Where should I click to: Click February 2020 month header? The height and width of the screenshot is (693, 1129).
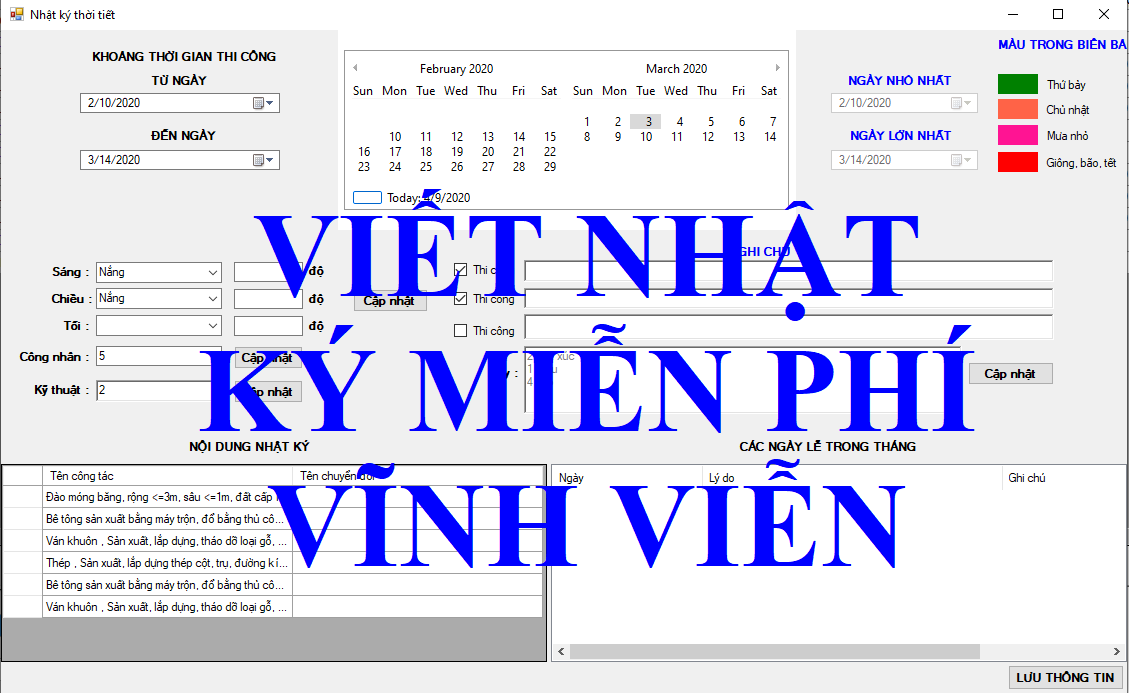click(x=456, y=68)
